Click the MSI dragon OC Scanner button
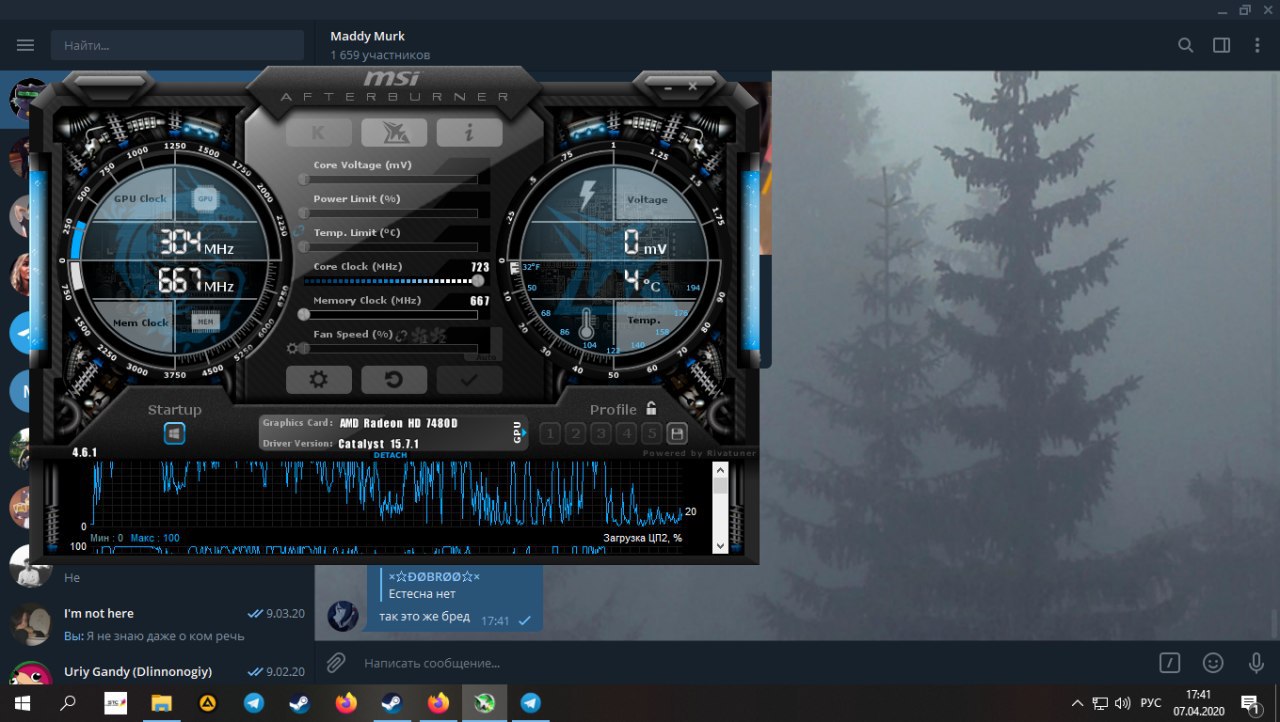Viewport: 1280px width, 722px height. point(394,132)
